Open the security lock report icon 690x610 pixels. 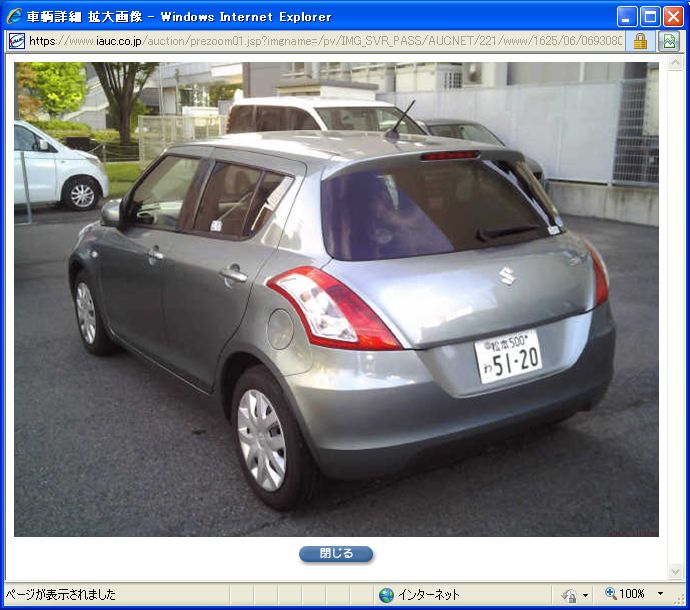click(640, 41)
